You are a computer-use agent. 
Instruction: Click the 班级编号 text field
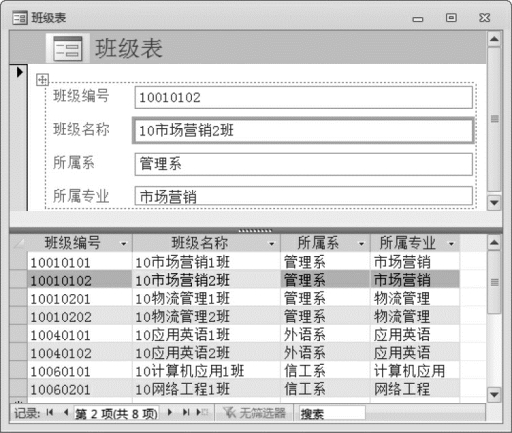[303, 97]
